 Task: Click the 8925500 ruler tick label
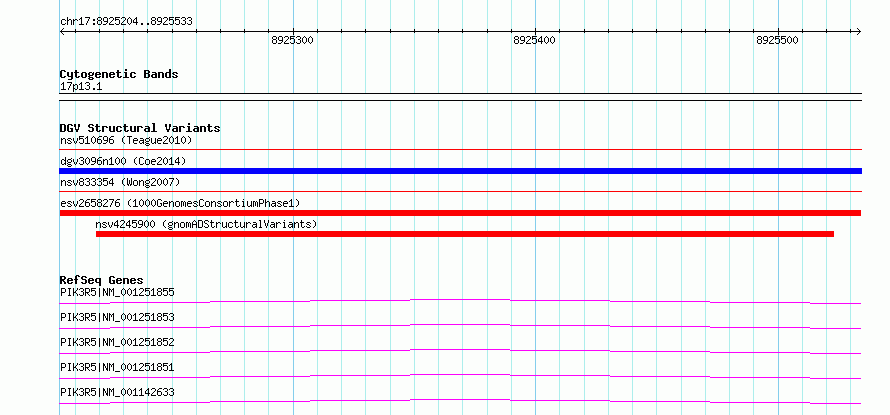(778, 40)
